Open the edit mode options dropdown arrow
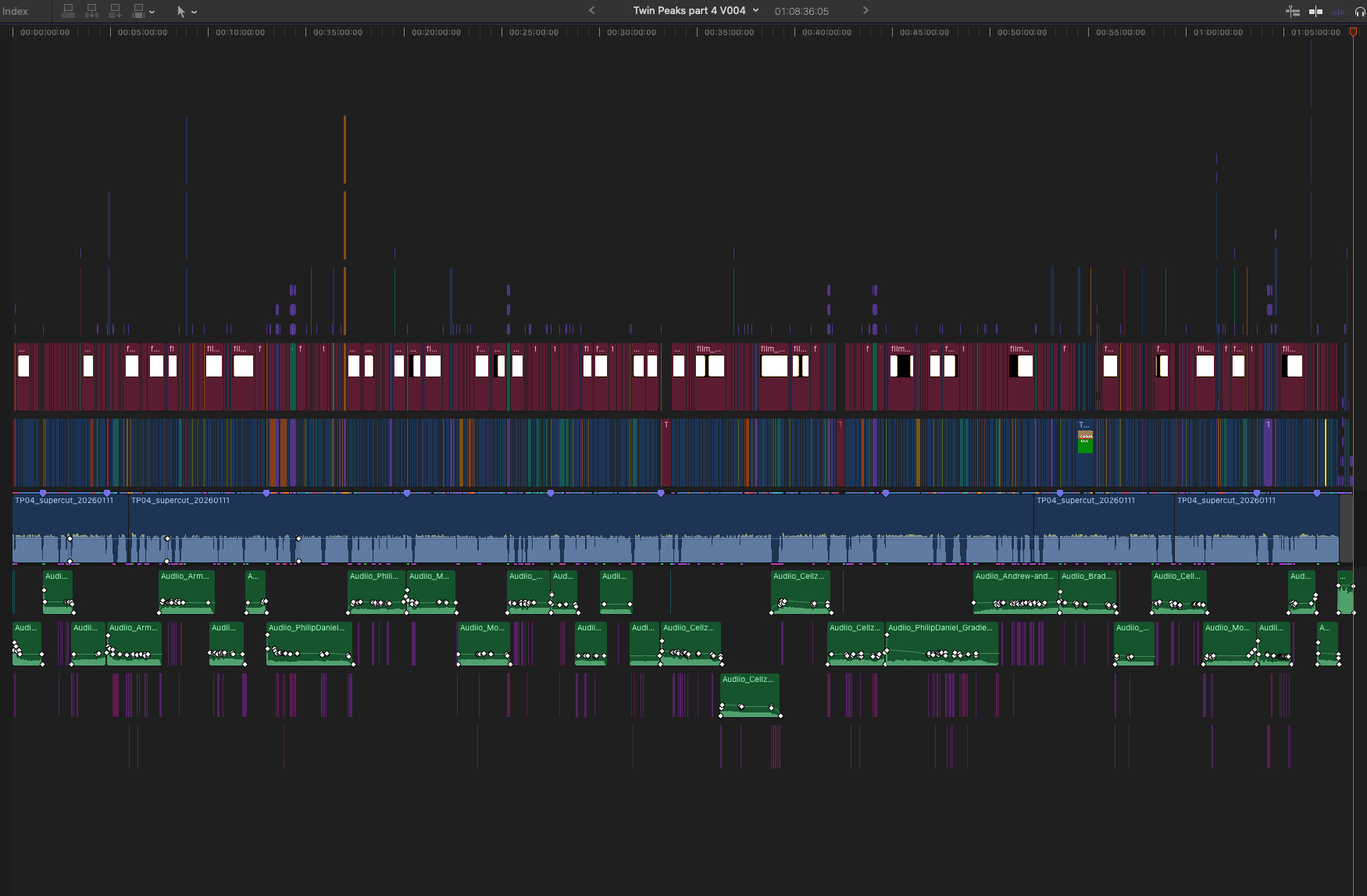This screenshot has height=896, width=1367. pos(152,12)
